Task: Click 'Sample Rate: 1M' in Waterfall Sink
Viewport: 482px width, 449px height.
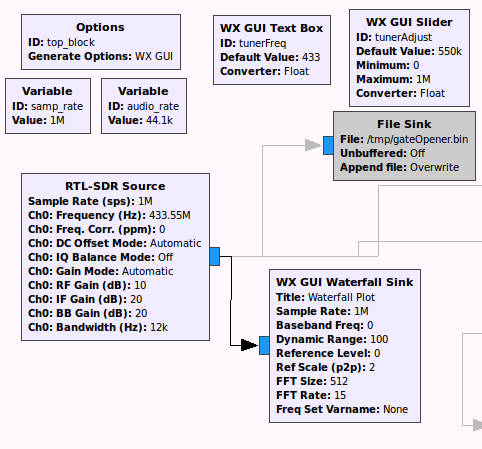Action: click(322, 311)
